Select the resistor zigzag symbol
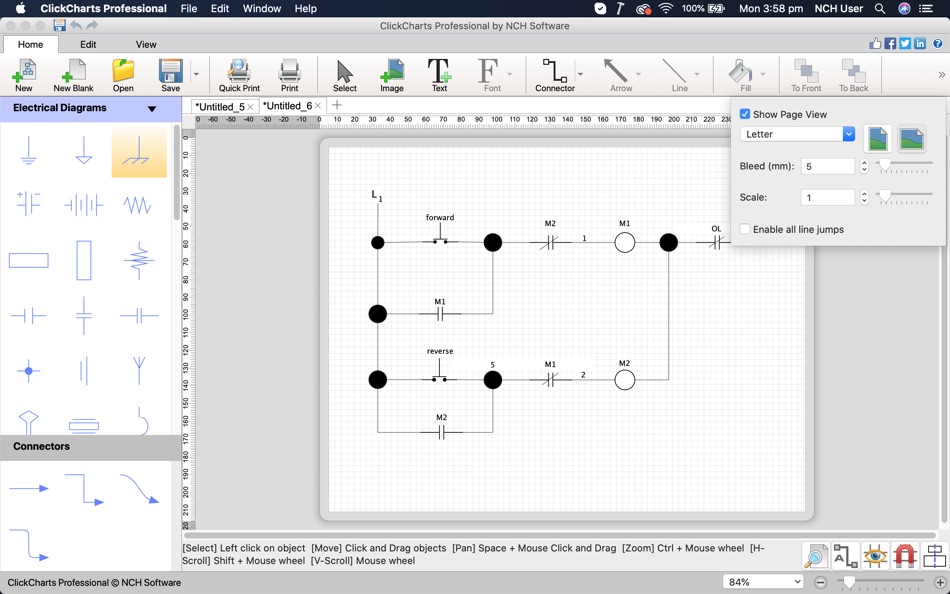The image size is (950, 594). [138, 205]
